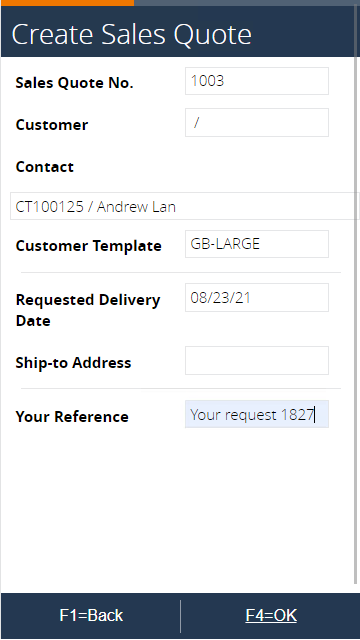Click the Your Reference input field
Screen dimensions: 360x640
coord(257,414)
